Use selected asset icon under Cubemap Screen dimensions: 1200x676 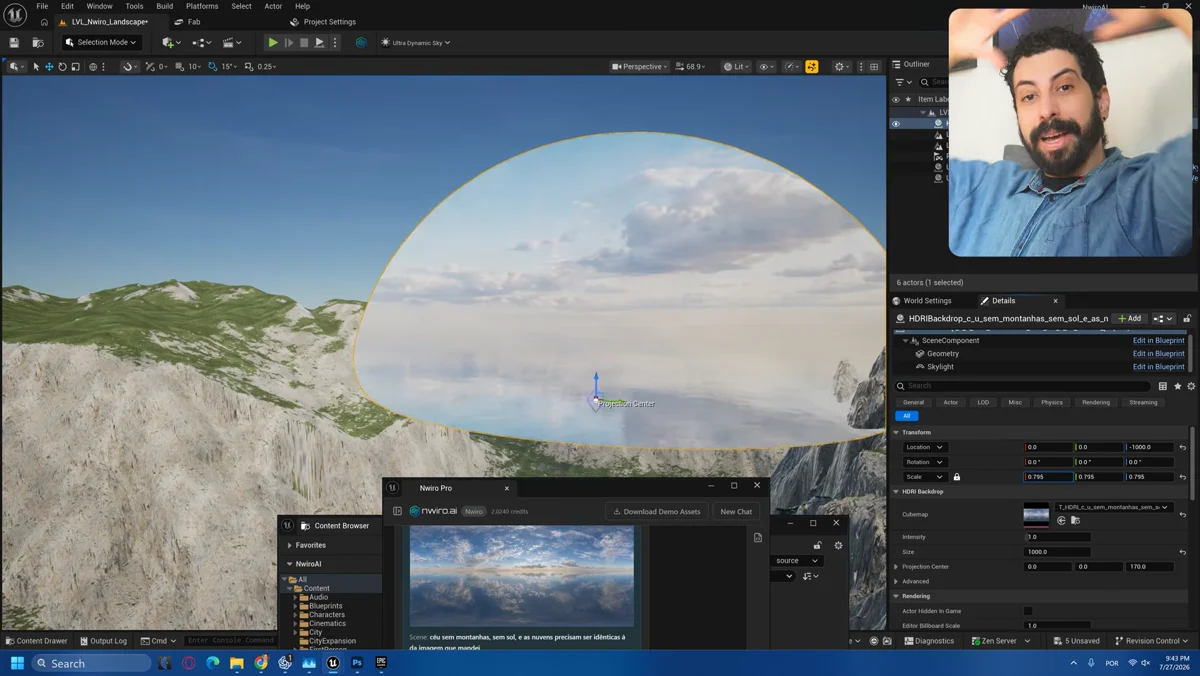click(1062, 520)
